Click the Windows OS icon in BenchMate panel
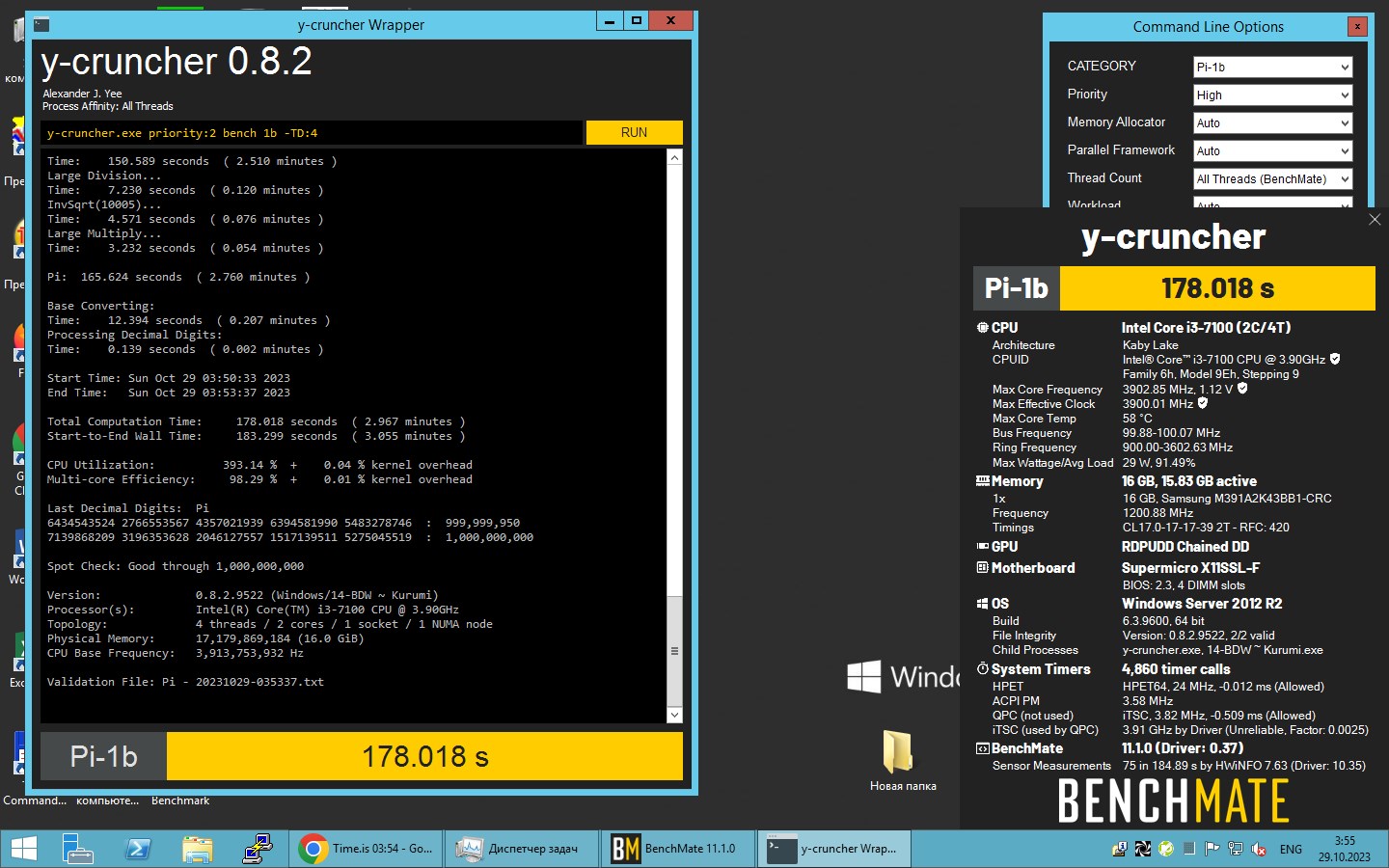Image resolution: width=1389 pixels, height=868 pixels. (982, 604)
